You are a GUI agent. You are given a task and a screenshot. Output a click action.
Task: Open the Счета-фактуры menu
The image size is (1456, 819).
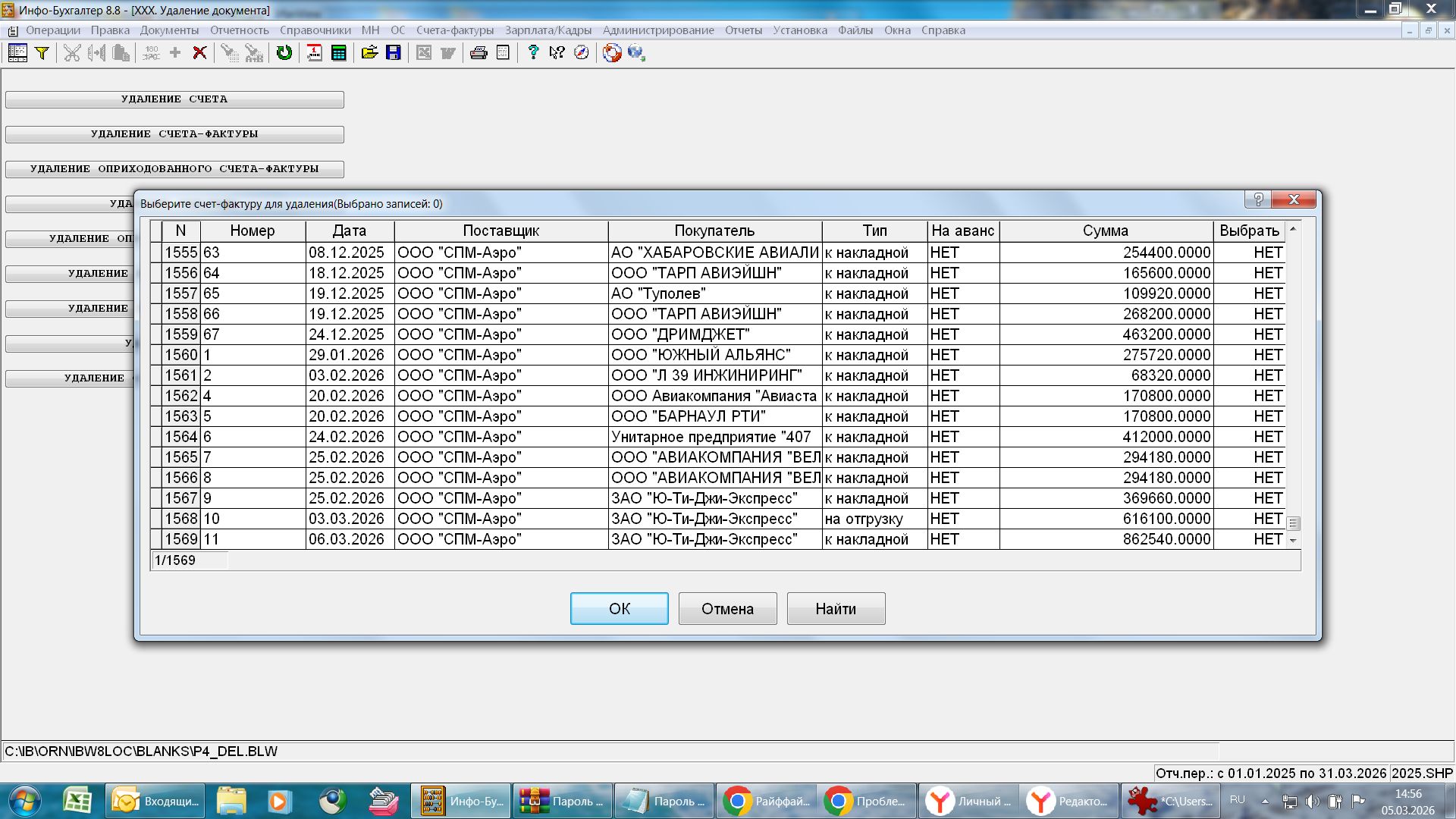coord(454,30)
